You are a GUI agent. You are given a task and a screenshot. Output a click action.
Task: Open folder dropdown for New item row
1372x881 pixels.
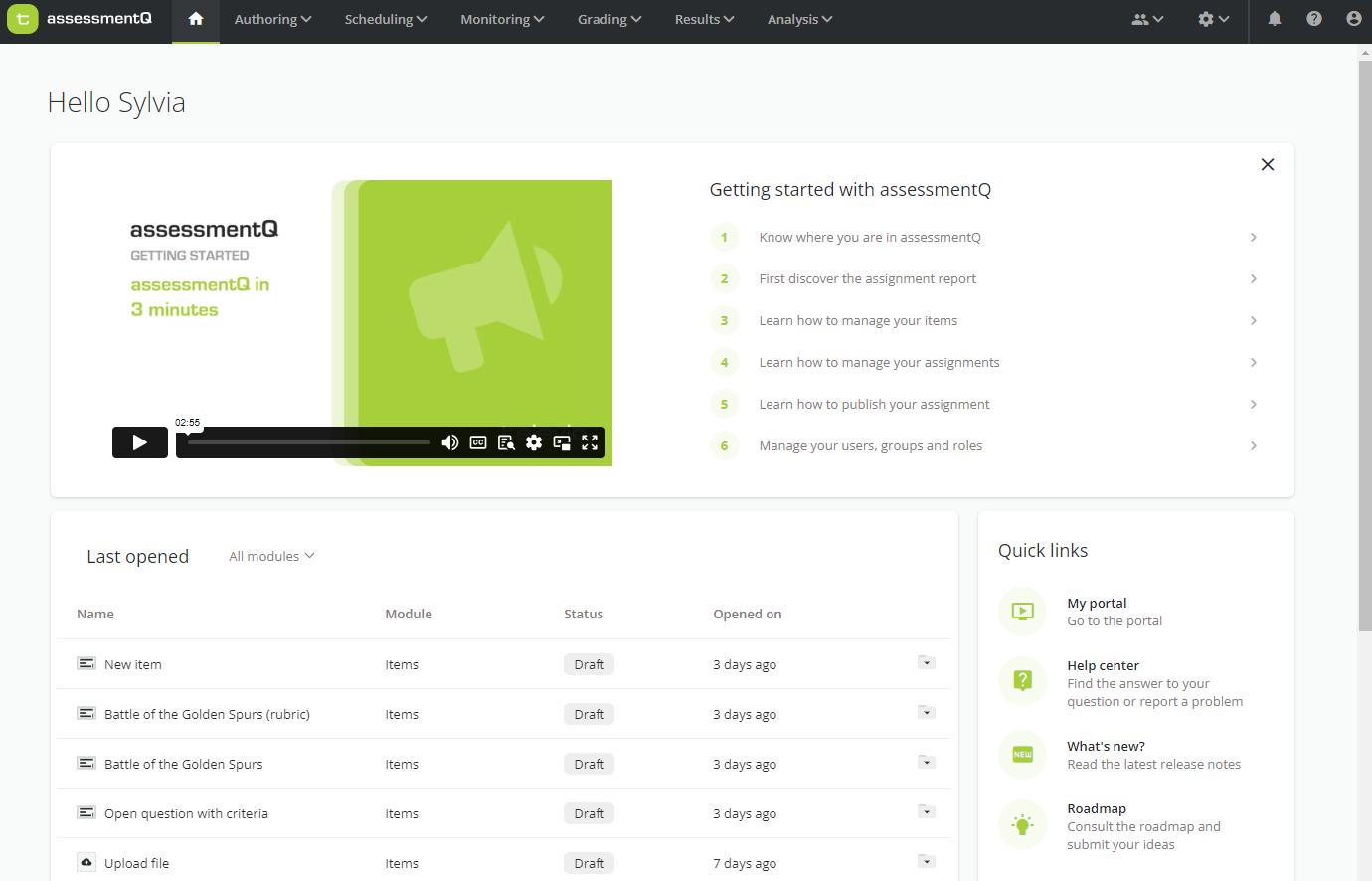[927, 663]
